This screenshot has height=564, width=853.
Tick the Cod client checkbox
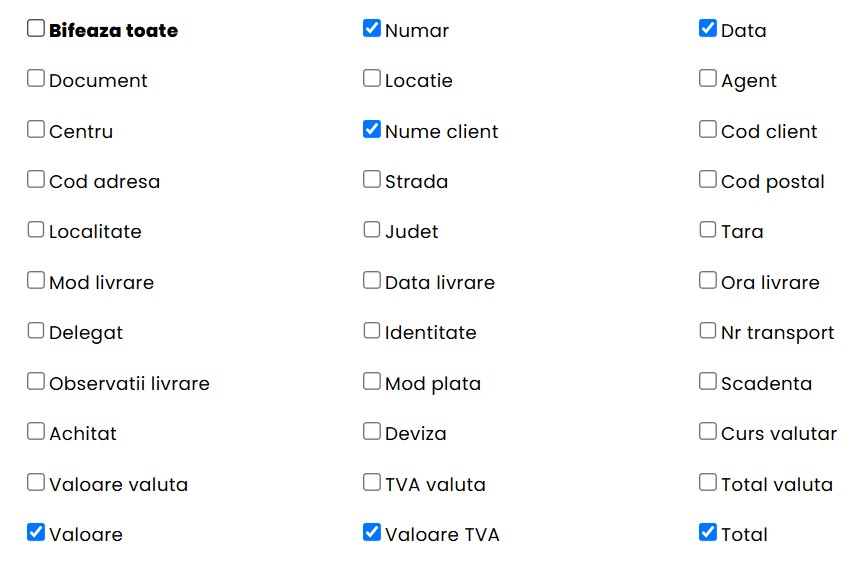pyautogui.click(x=708, y=129)
